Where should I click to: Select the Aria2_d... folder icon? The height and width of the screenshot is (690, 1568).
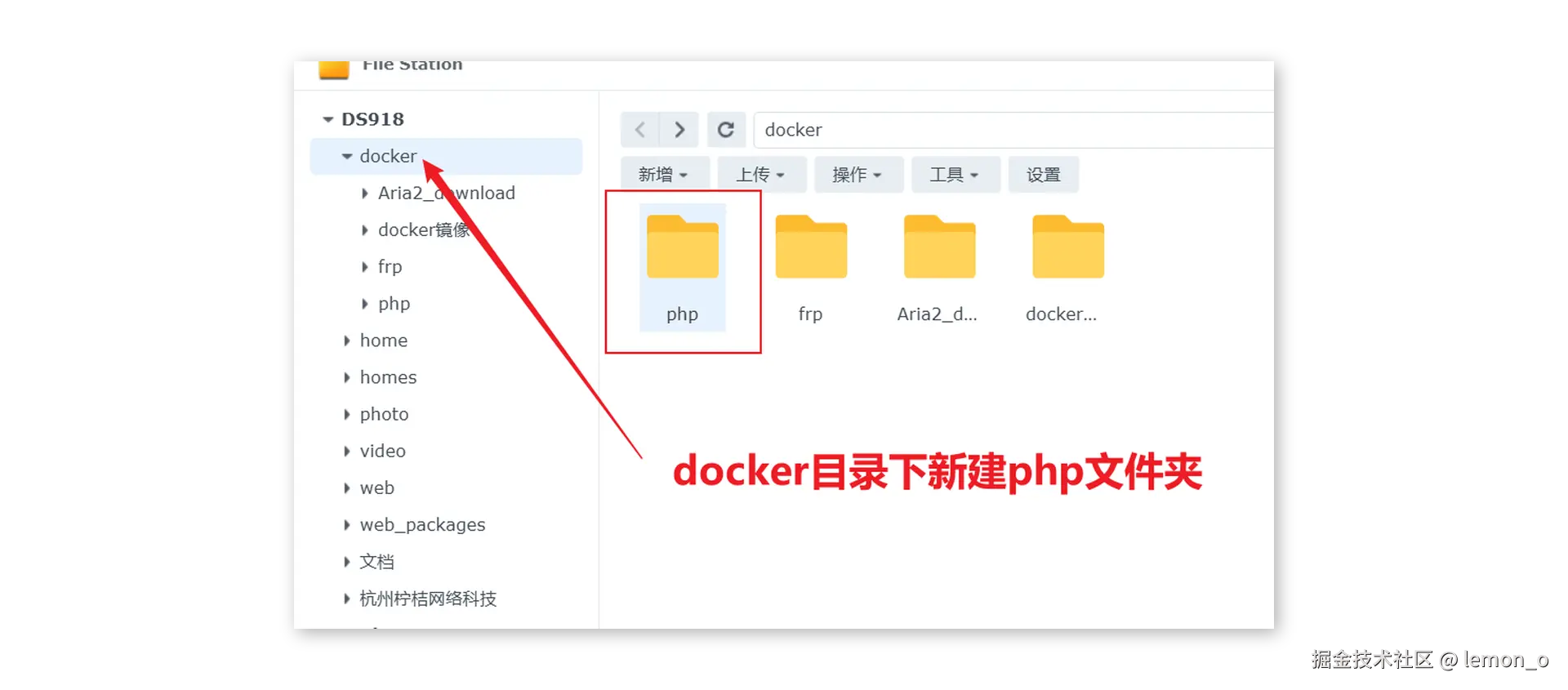tap(939, 247)
